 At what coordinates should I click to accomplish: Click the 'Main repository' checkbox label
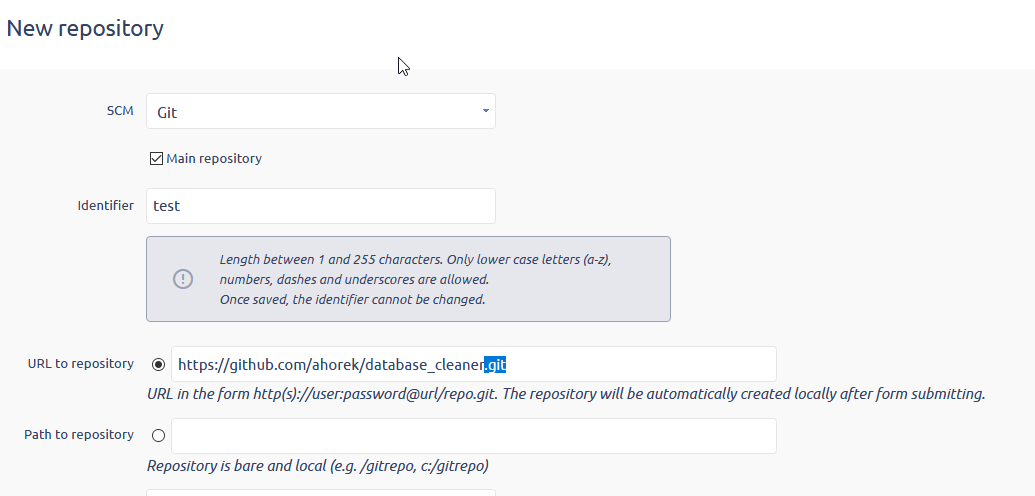coord(214,158)
